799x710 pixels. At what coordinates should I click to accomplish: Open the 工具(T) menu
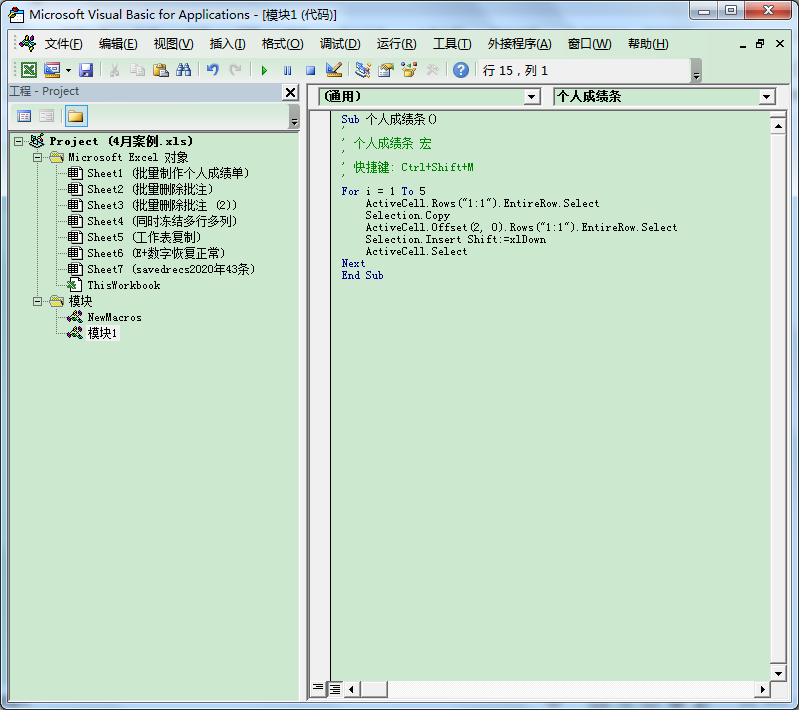tap(452, 44)
